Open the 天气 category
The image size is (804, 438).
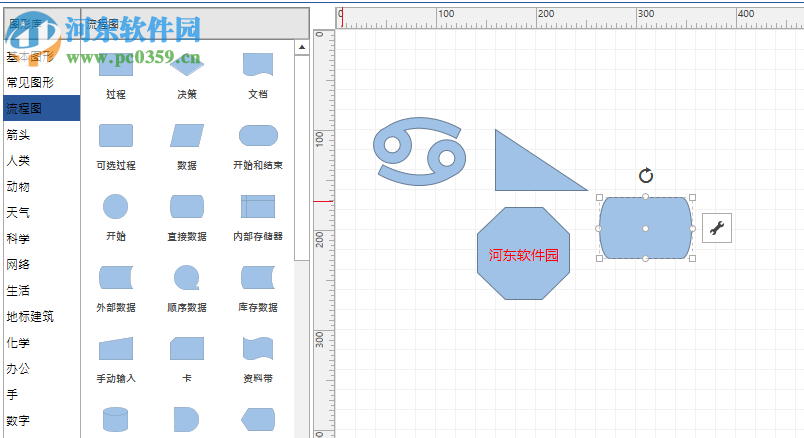pos(42,212)
